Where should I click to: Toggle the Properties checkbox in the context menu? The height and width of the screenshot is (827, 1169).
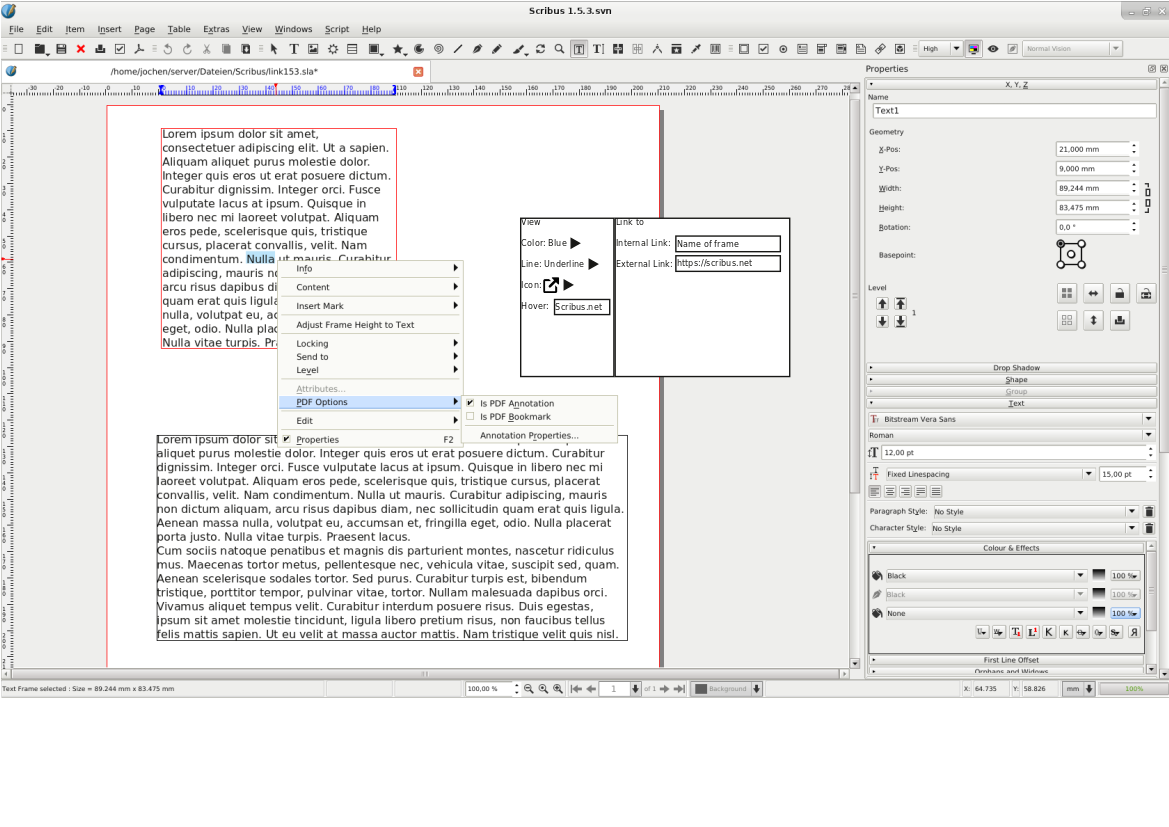point(286,439)
